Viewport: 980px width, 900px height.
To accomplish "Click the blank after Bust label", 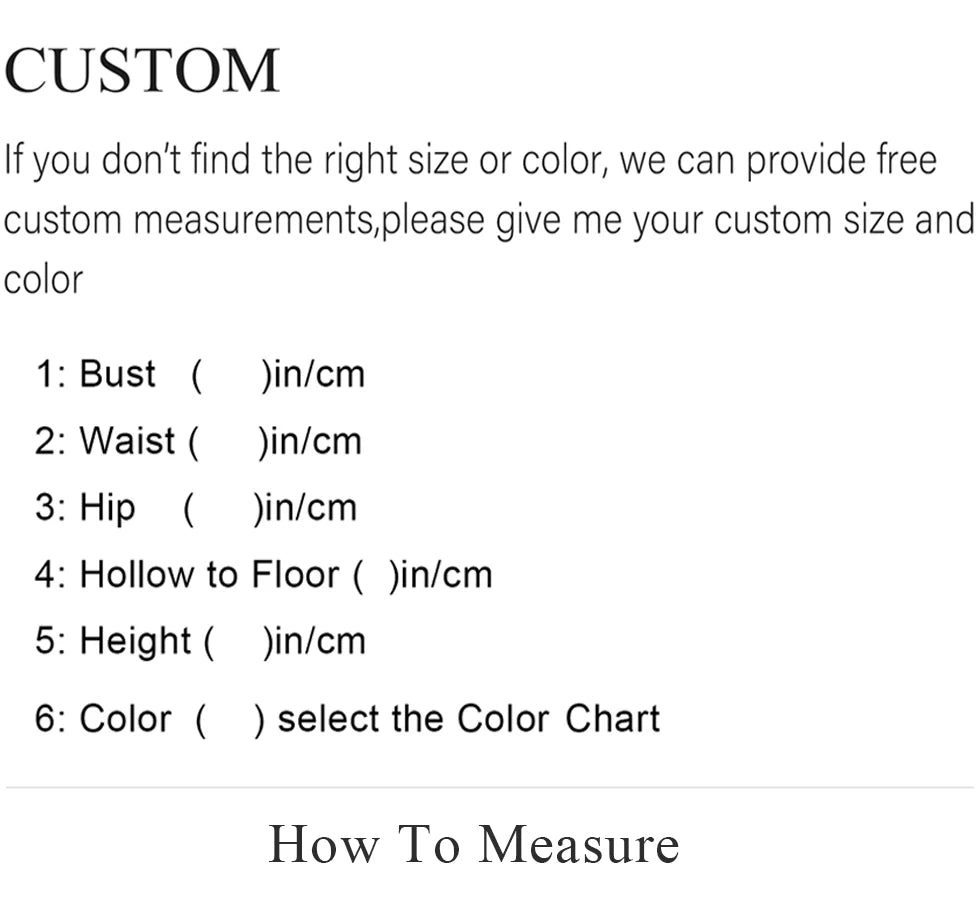I will click(x=230, y=375).
